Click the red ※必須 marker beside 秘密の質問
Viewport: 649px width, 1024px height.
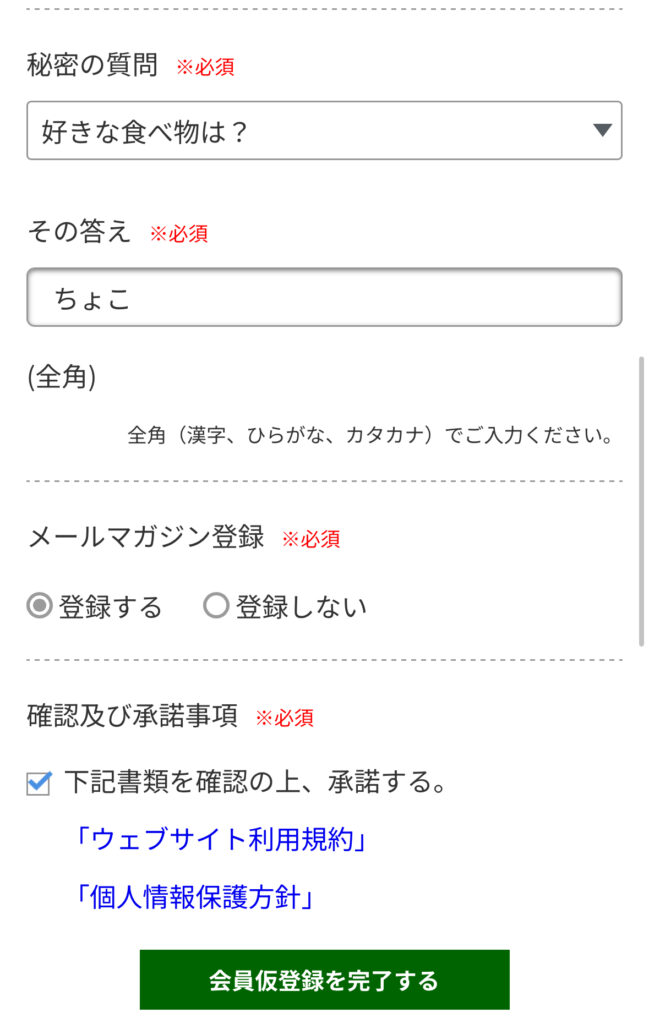coord(206,67)
